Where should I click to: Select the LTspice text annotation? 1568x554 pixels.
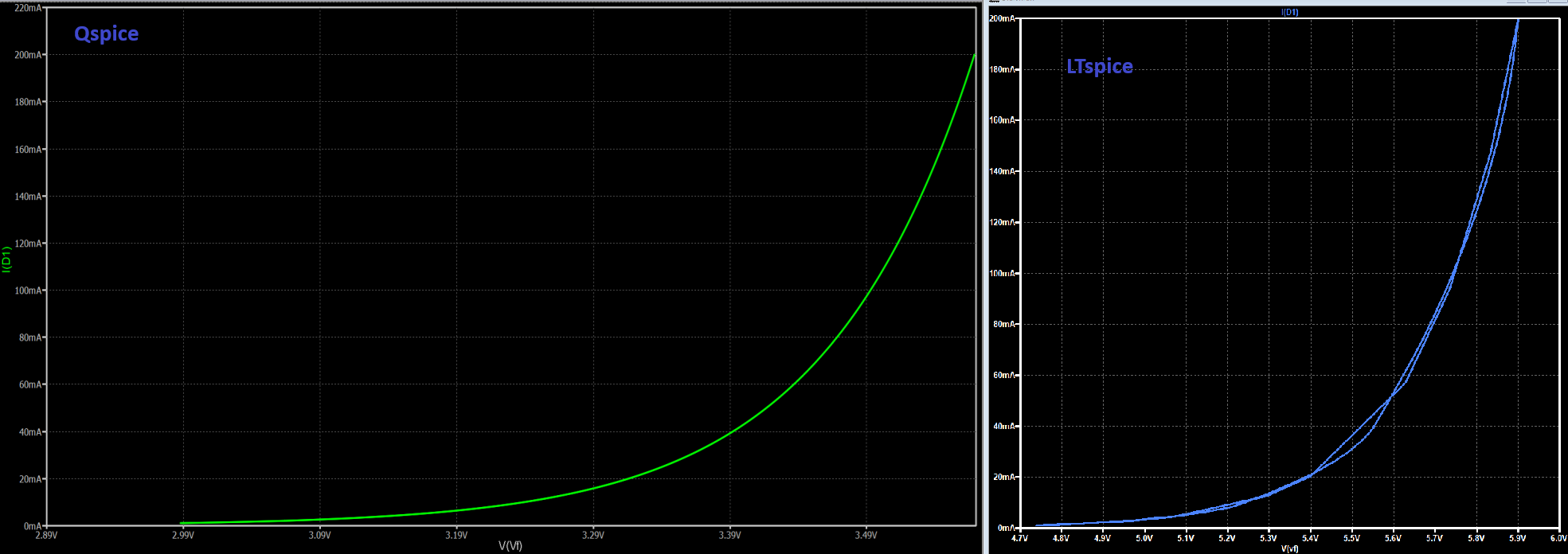pyautogui.click(x=1099, y=66)
